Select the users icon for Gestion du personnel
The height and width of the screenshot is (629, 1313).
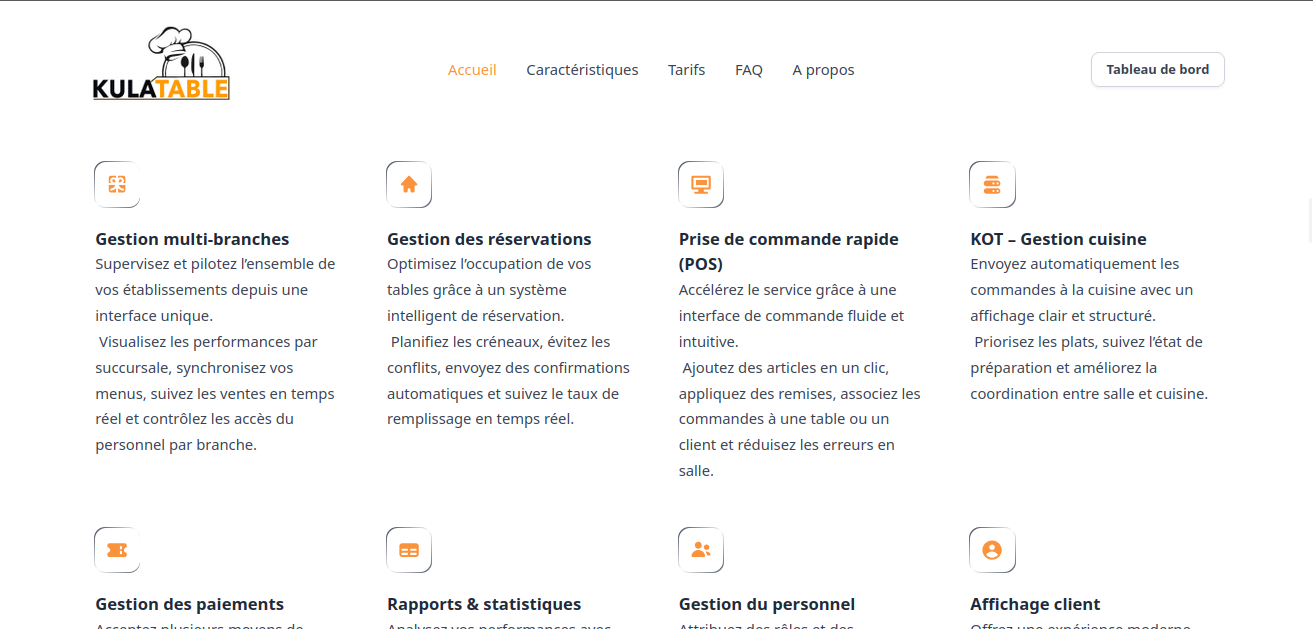(701, 550)
